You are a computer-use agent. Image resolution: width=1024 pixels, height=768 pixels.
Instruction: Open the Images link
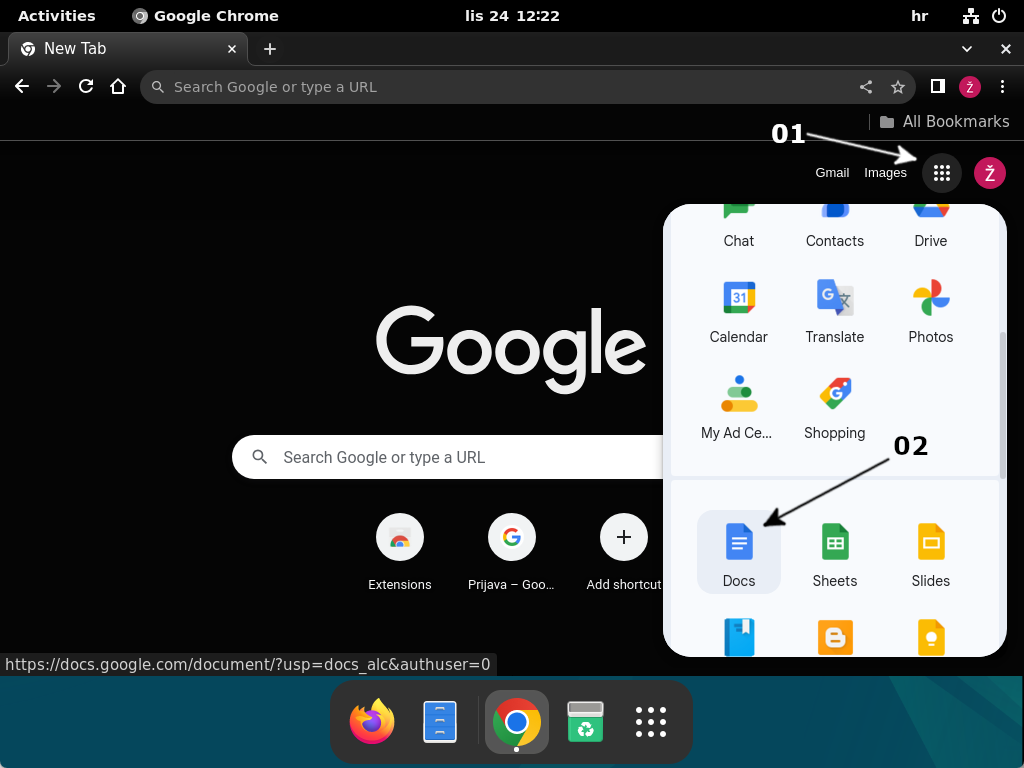click(x=885, y=173)
